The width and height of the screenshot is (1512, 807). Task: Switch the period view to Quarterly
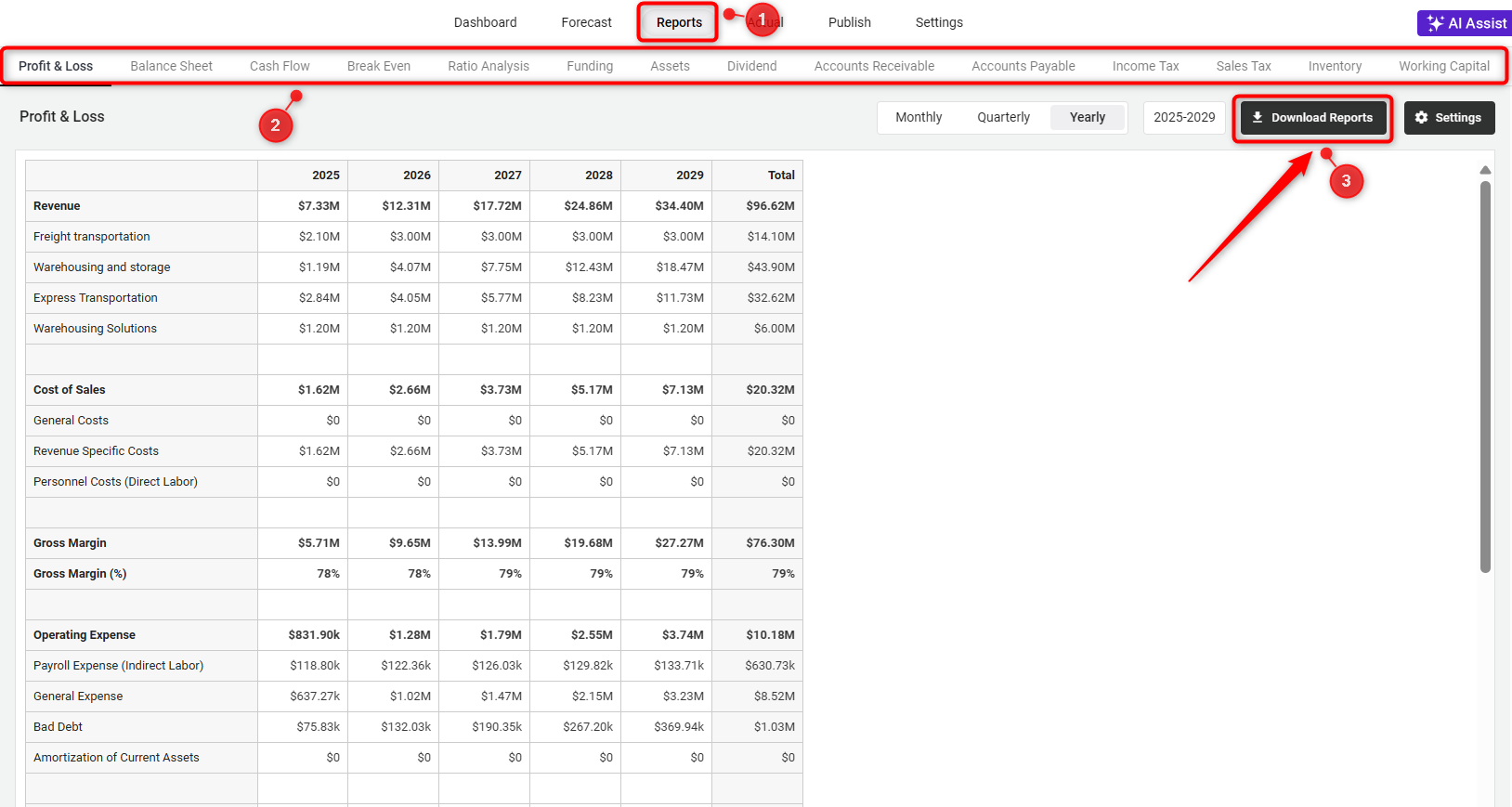[x=1003, y=117]
